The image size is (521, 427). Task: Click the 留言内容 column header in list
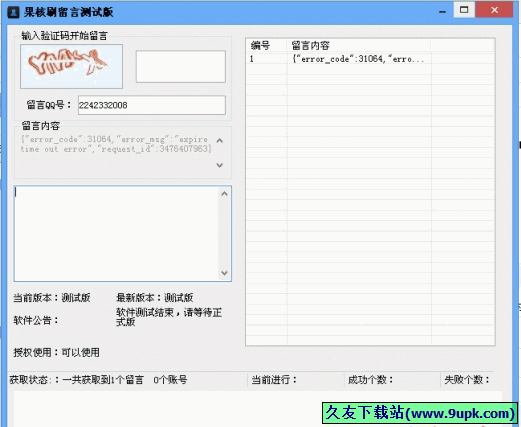click(x=358, y=45)
